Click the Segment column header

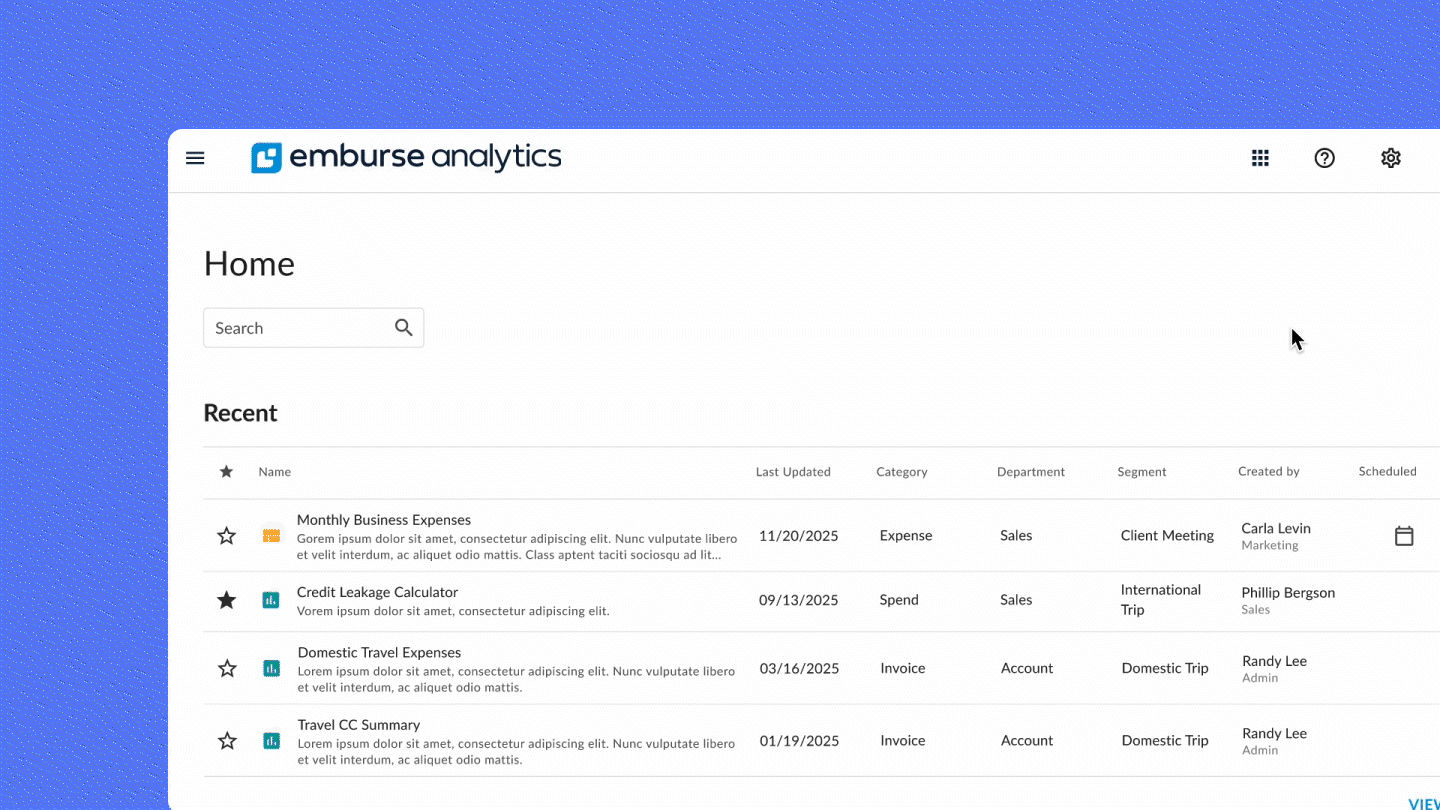point(1142,472)
